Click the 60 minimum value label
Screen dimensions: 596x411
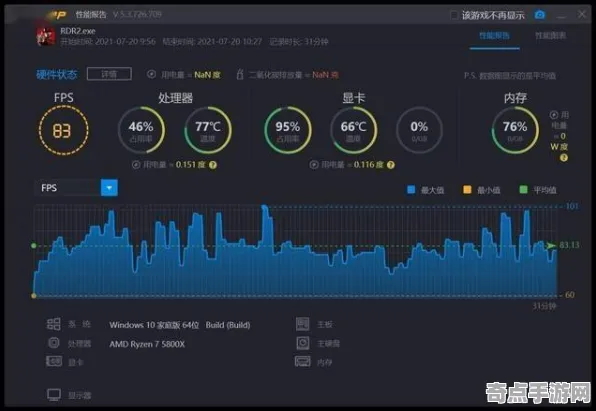tap(570, 295)
